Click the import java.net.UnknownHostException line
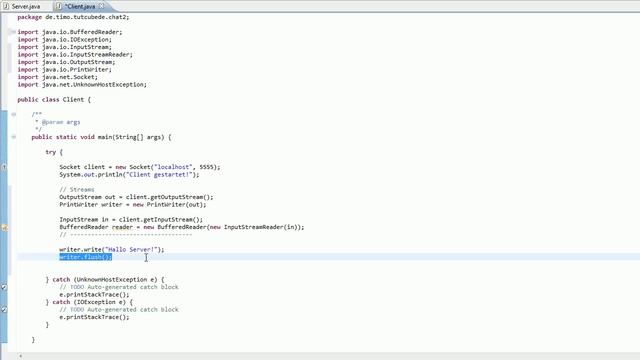This screenshot has height=360, width=640. 82,84
